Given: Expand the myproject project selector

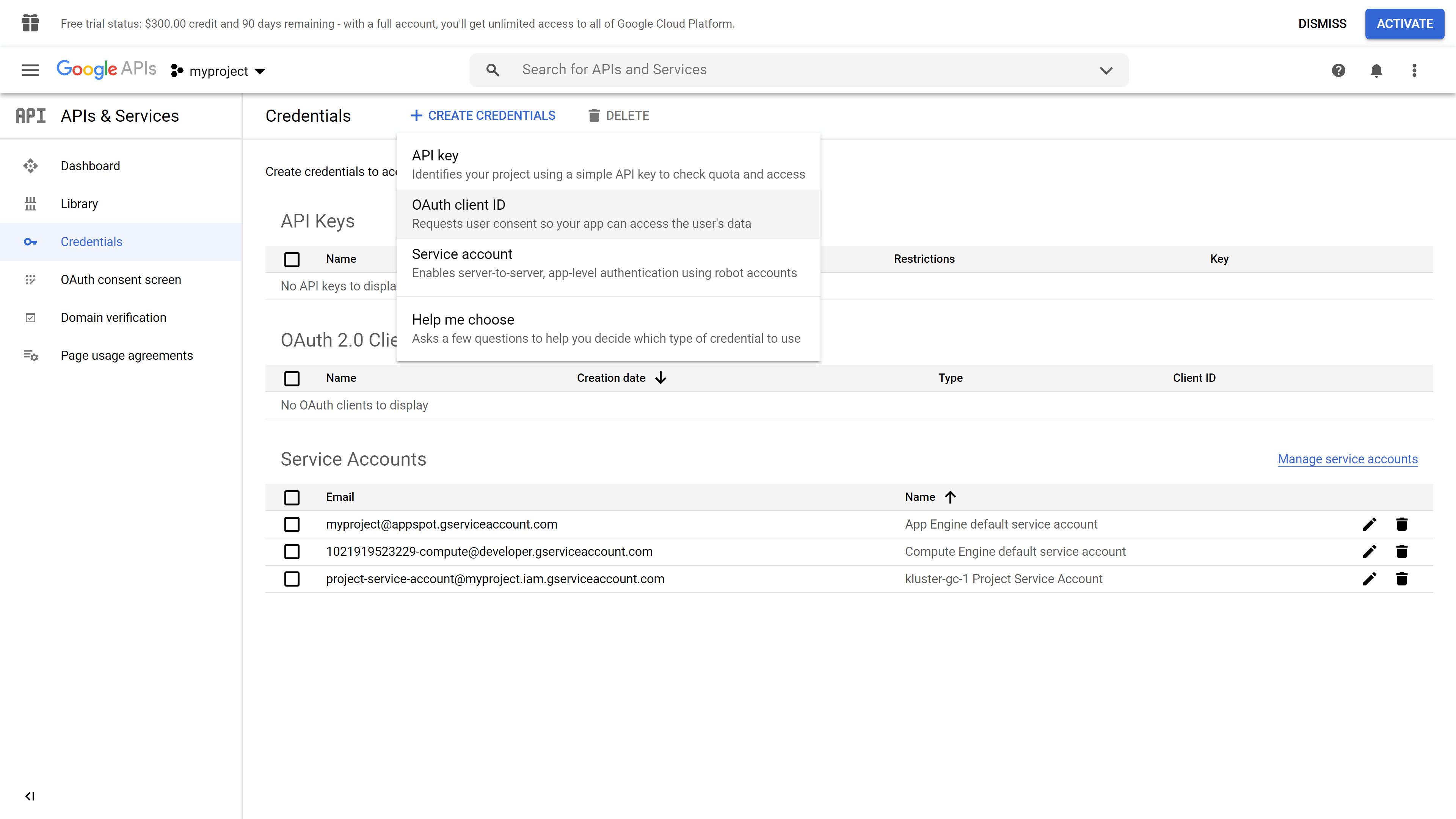Looking at the screenshot, I should [x=219, y=71].
